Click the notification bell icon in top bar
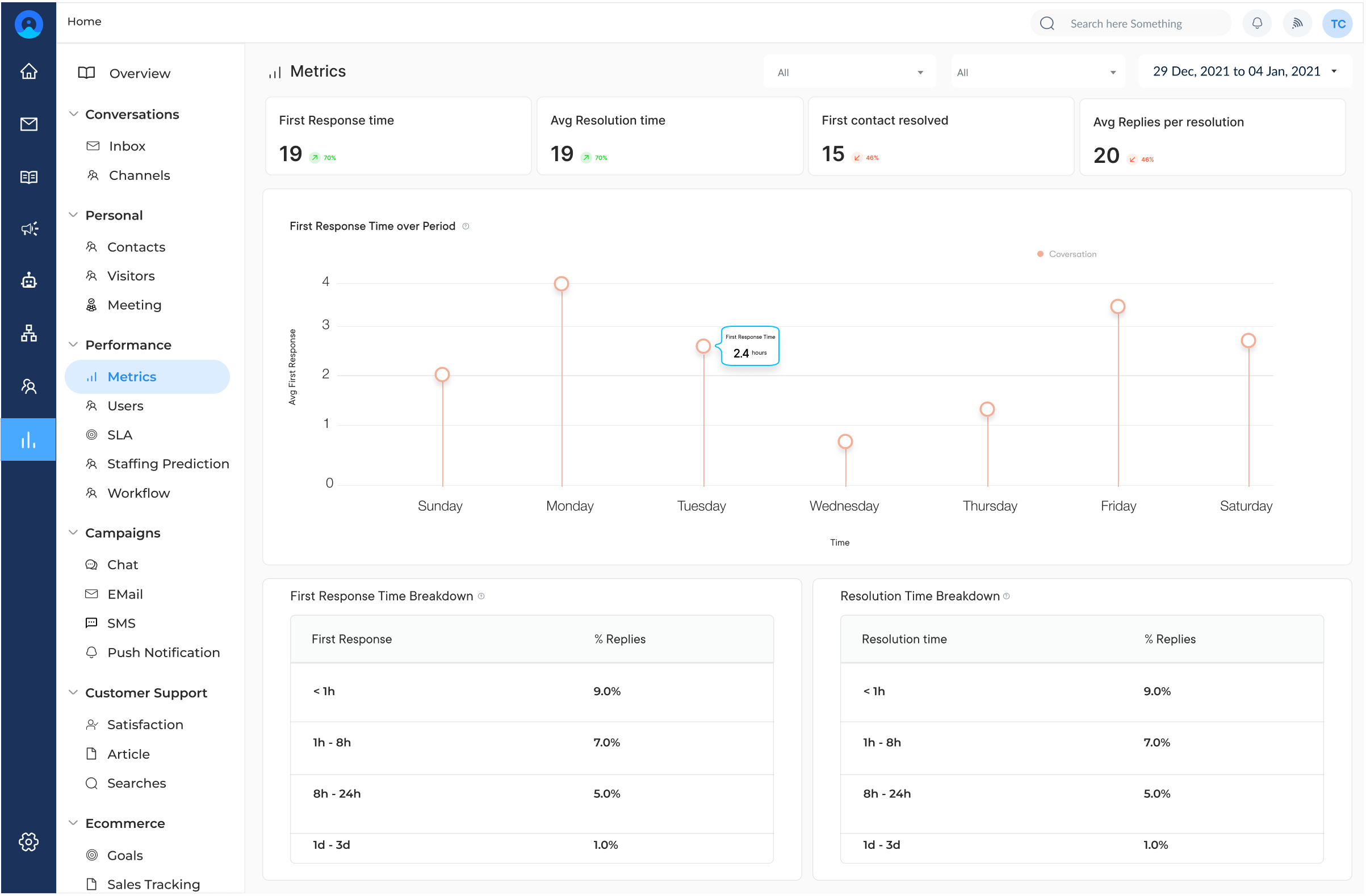The image size is (1366, 896). [1257, 22]
